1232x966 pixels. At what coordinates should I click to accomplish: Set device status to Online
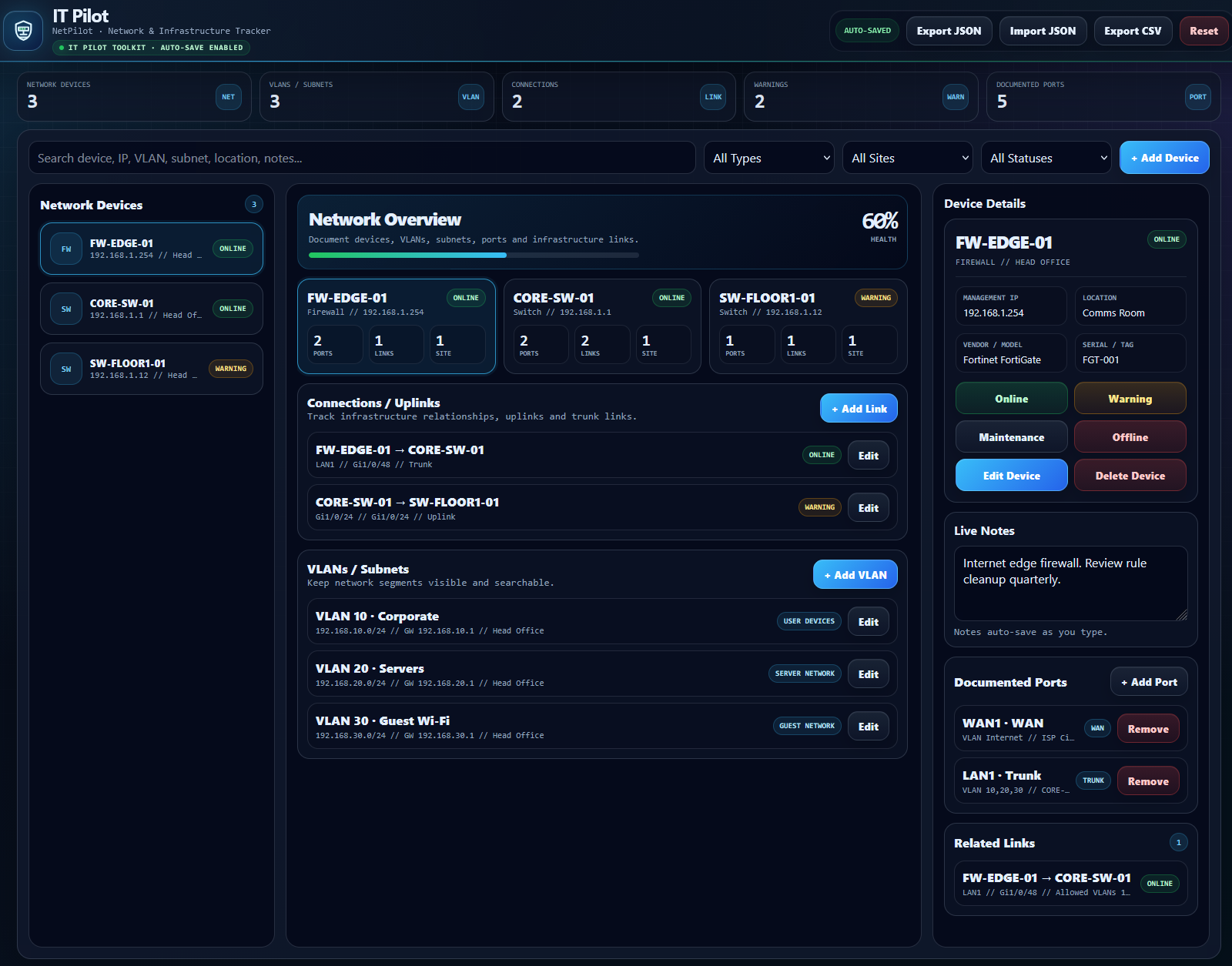pos(1011,399)
